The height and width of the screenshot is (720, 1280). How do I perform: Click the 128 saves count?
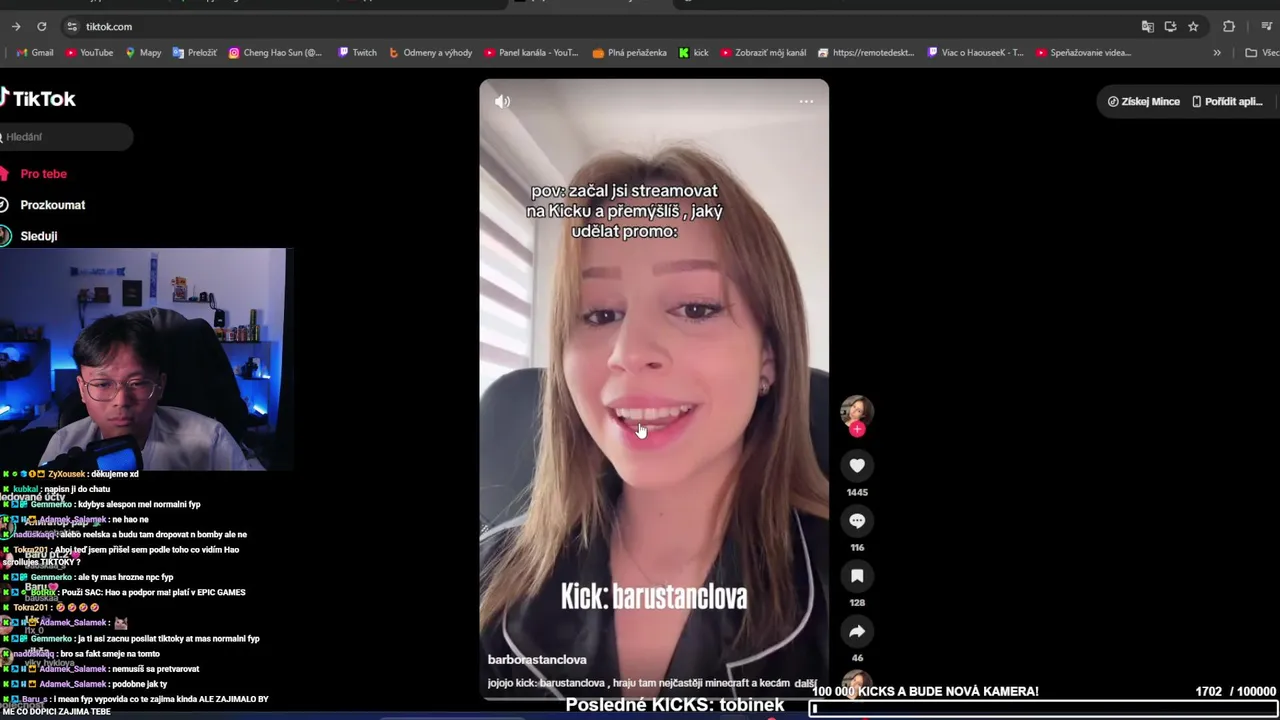click(857, 602)
